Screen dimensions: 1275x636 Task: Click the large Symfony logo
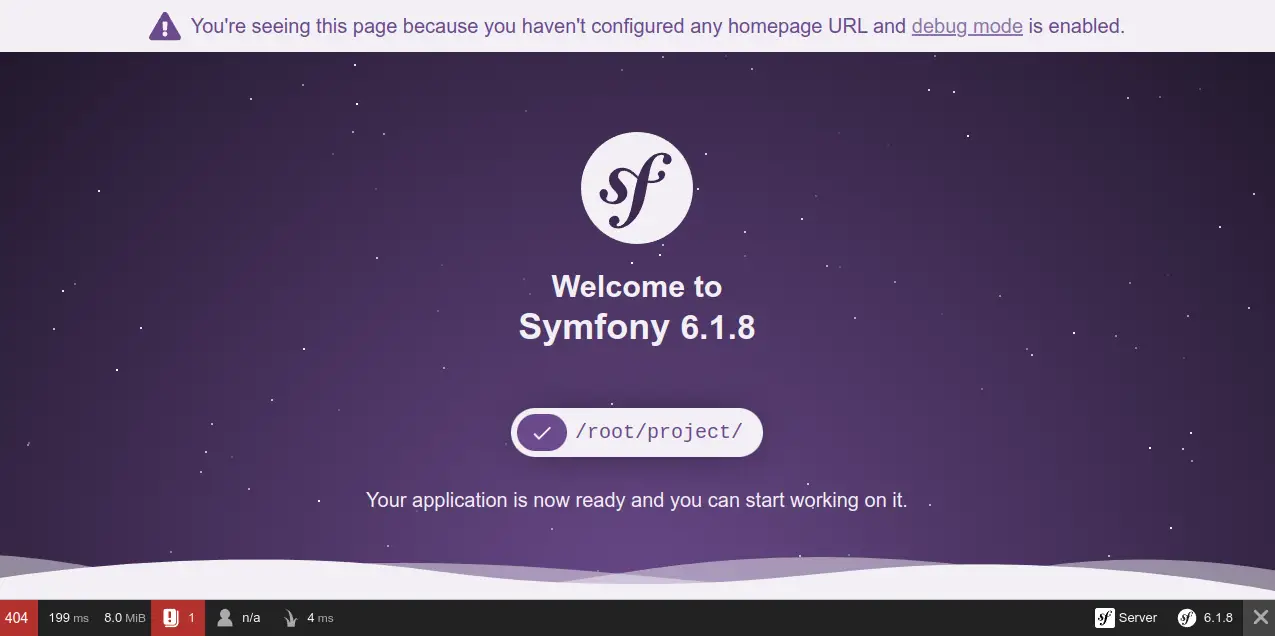(x=637, y=187)
